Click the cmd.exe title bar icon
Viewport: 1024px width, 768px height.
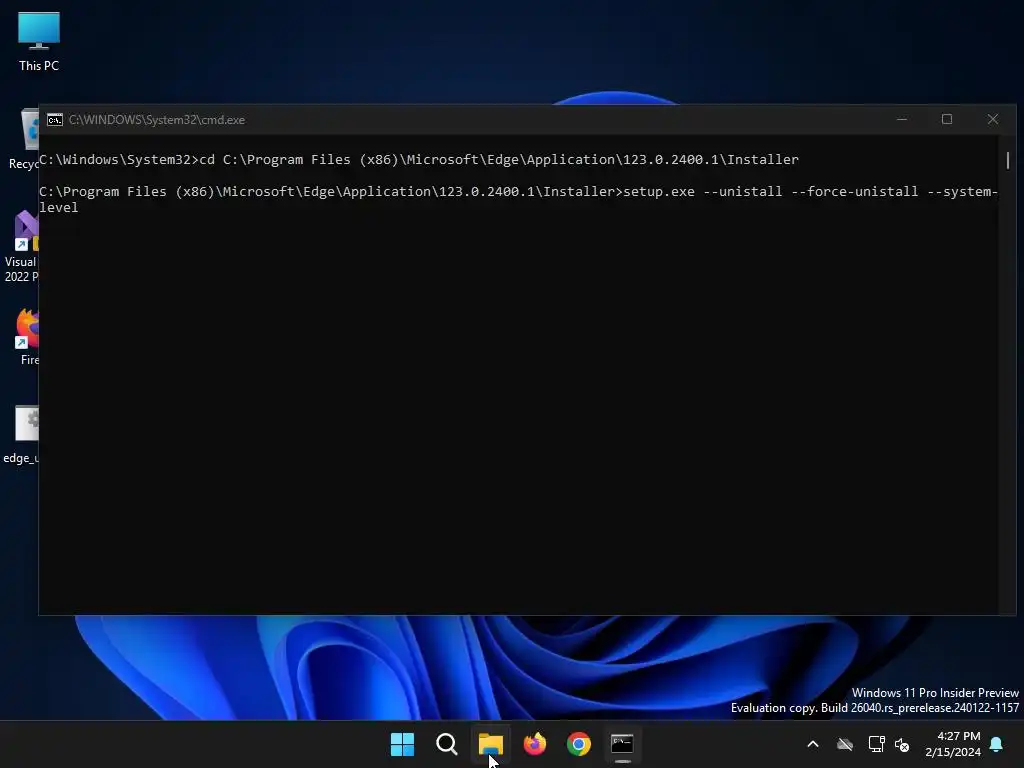[x=55, y=120]
